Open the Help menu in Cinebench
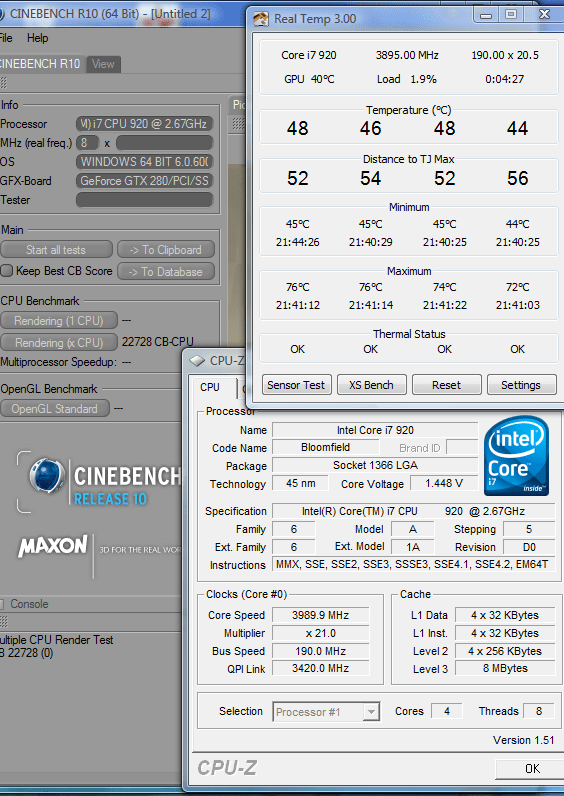 (38, 38)
